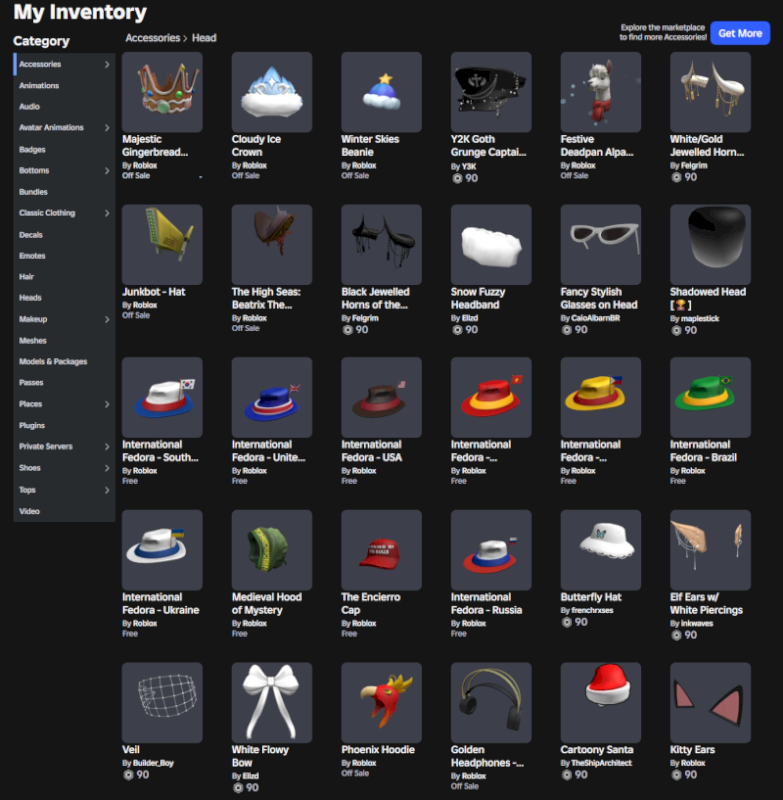Expand the Tops category chevron

point(107,490)
